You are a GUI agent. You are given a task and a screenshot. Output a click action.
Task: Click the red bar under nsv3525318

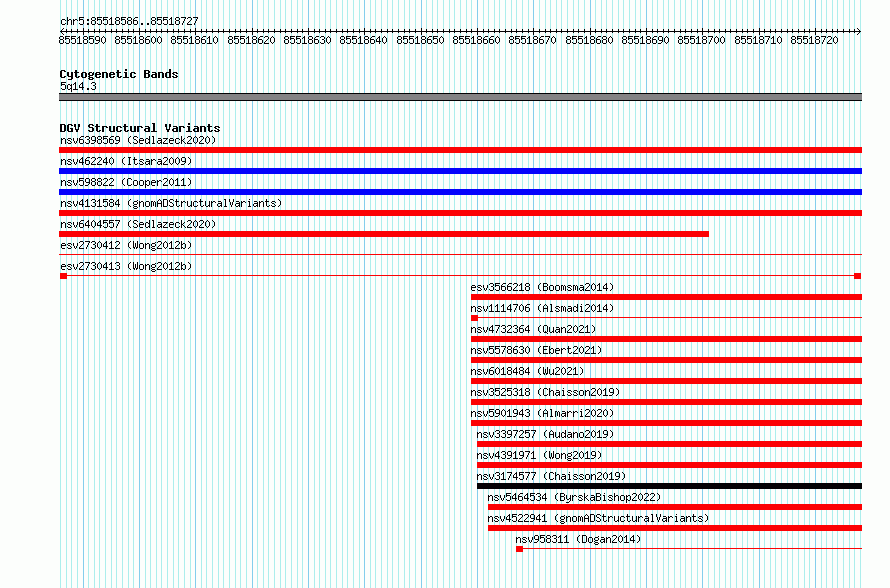tap(666, 402)
